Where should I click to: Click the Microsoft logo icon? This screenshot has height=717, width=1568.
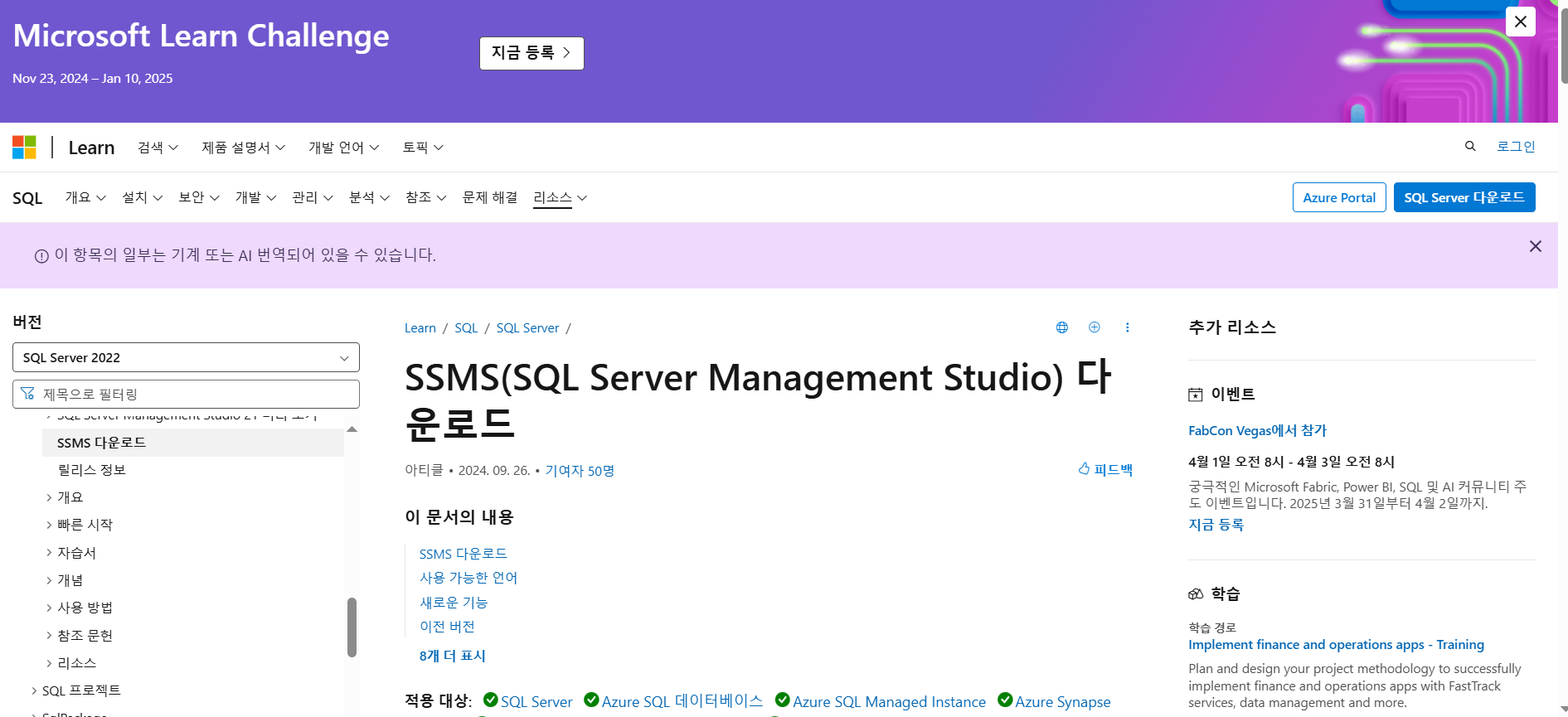[25, 148]
